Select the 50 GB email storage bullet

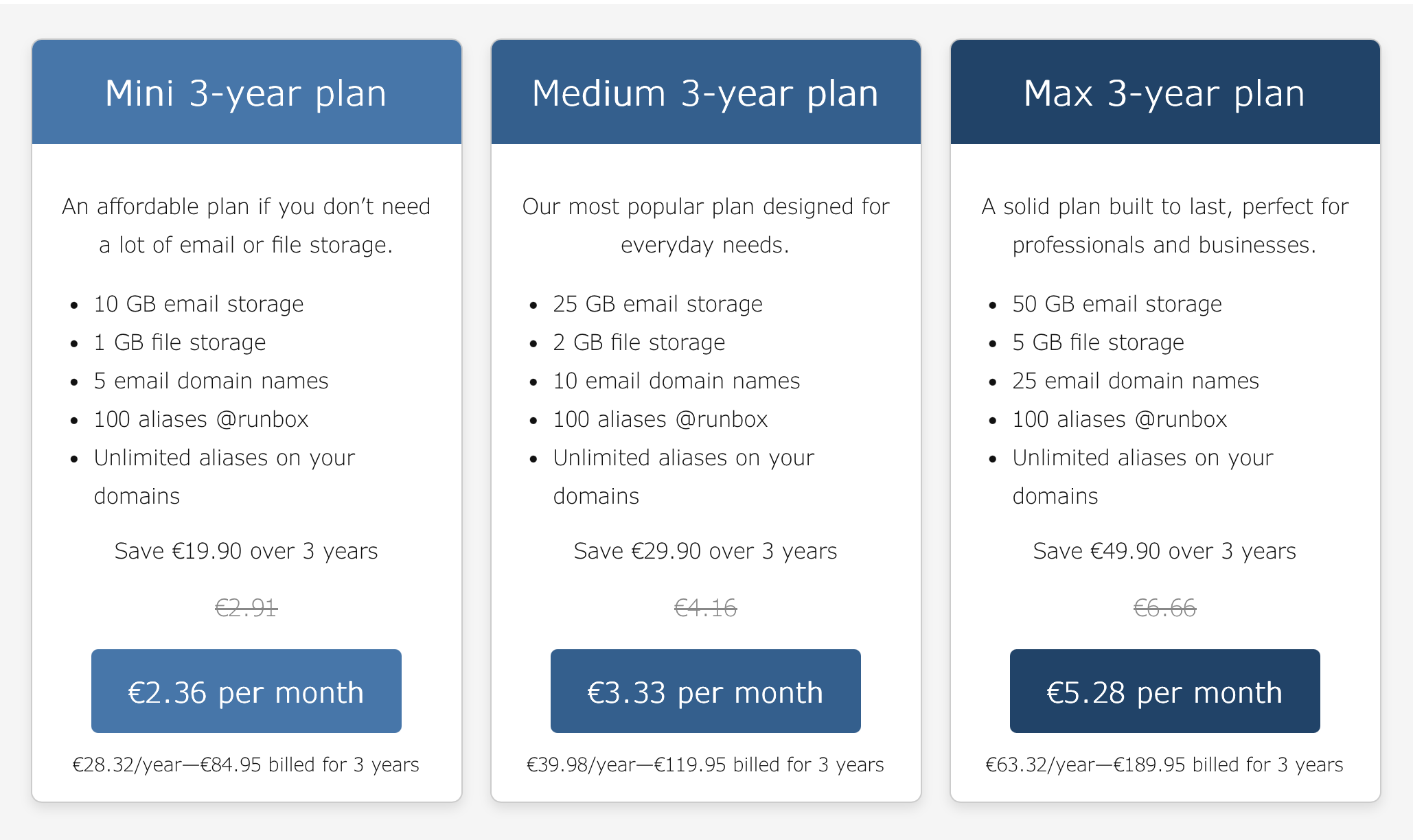tap(1116, 303)
